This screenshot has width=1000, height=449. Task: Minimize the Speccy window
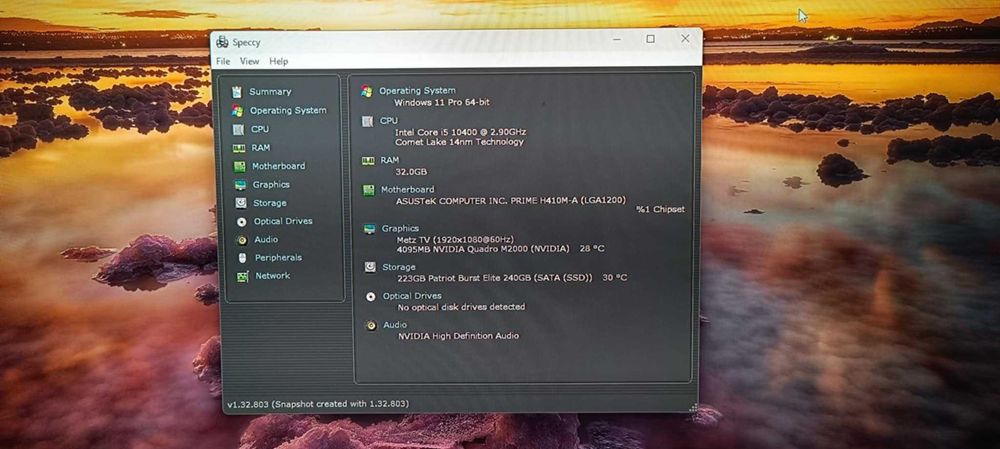pos(617,40)
